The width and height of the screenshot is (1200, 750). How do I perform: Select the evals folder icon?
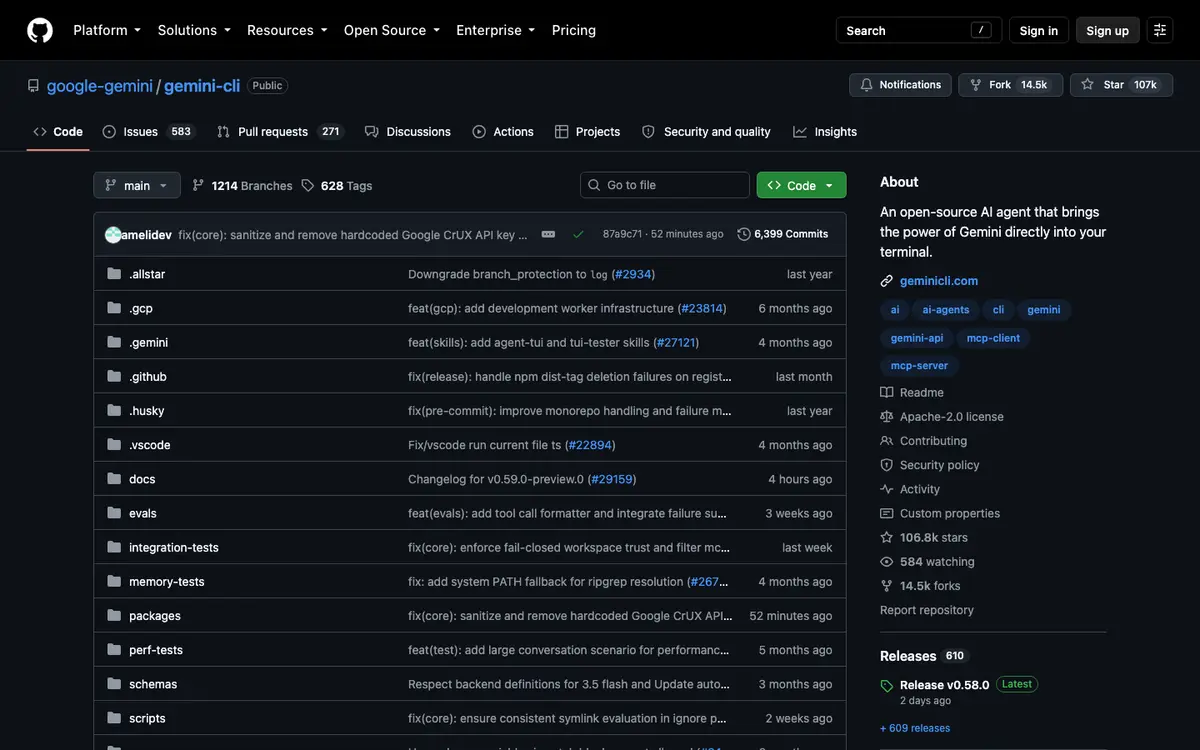pyautogui.click(x=114, y=513)
